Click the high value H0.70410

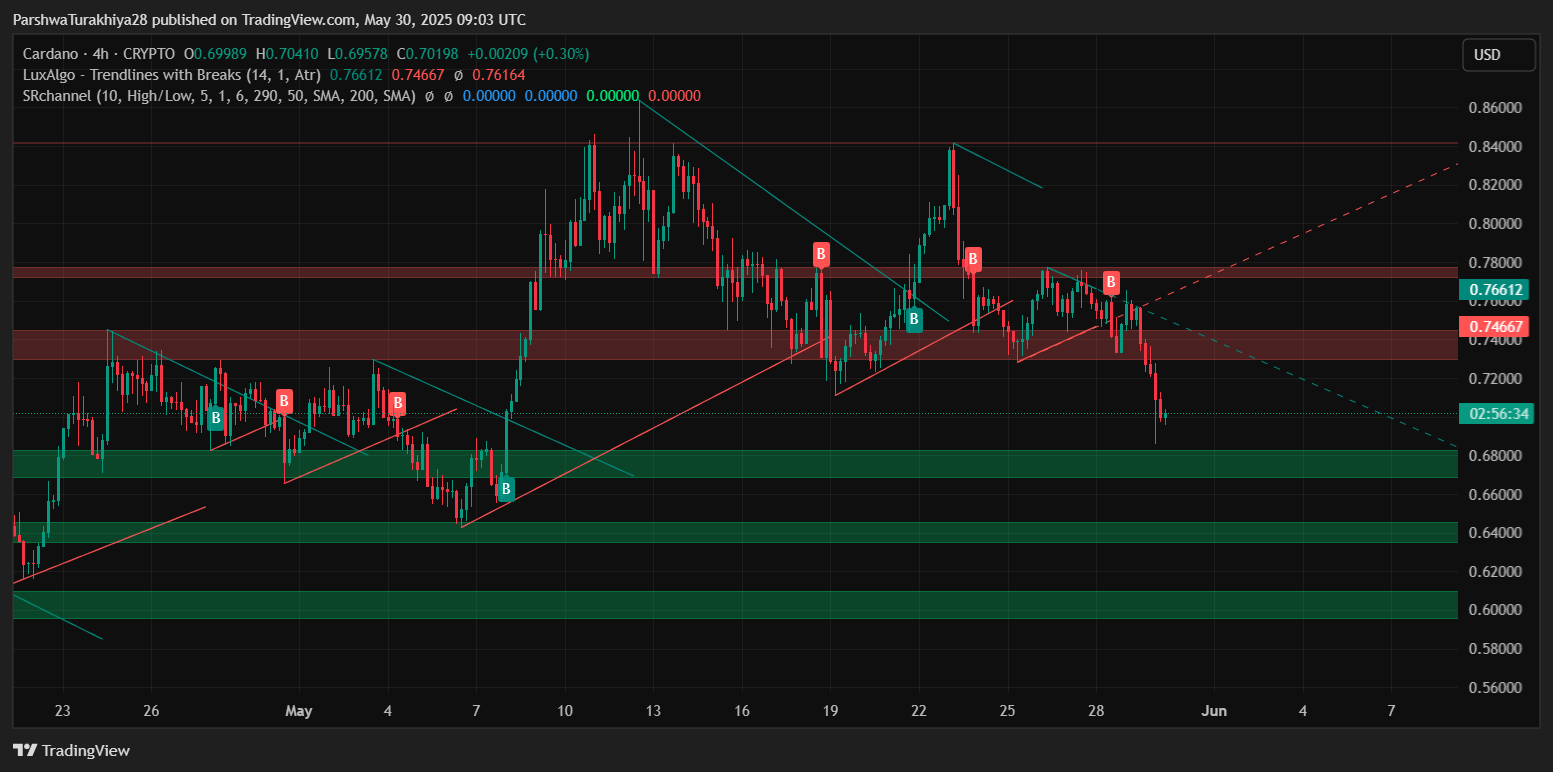point(287,54)
